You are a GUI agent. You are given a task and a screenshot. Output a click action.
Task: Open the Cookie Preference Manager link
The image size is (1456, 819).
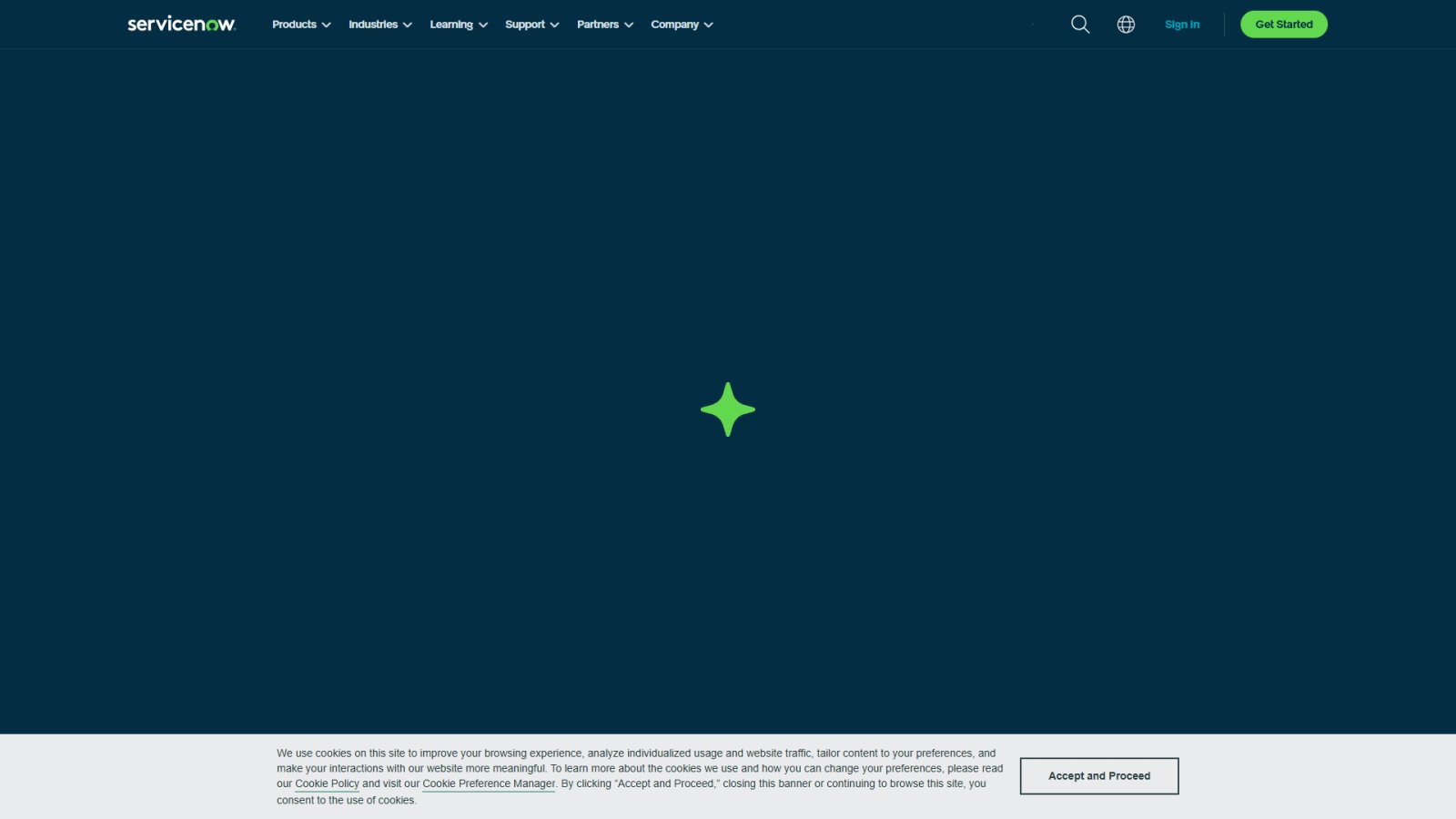coord(489,784)
